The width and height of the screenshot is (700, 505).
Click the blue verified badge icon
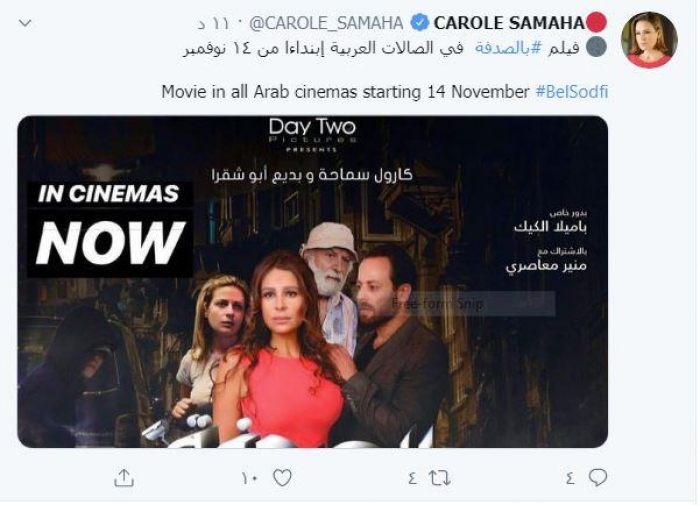coord(419,23)
